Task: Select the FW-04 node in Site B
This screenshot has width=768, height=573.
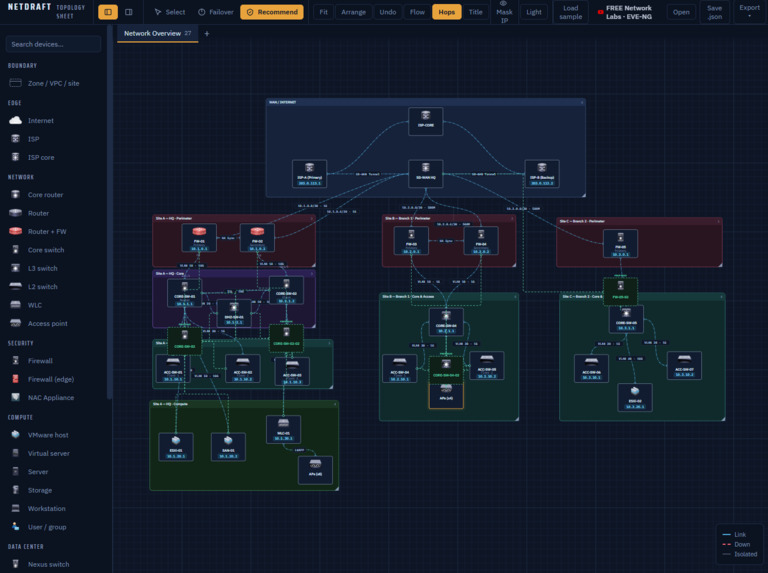Action: click(481, 240)
